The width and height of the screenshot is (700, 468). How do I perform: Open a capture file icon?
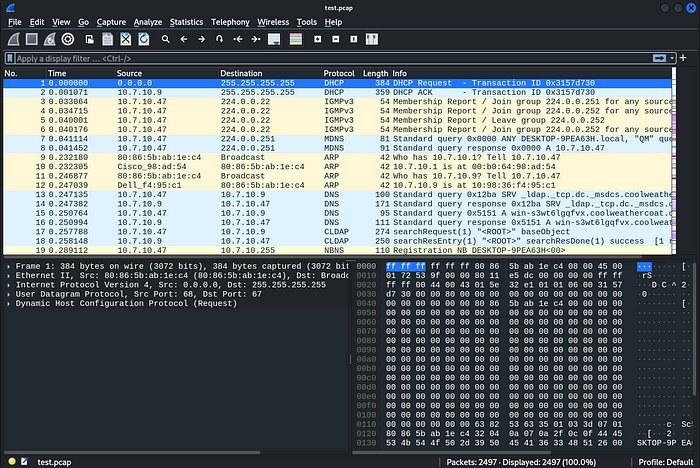pos(90,39)
